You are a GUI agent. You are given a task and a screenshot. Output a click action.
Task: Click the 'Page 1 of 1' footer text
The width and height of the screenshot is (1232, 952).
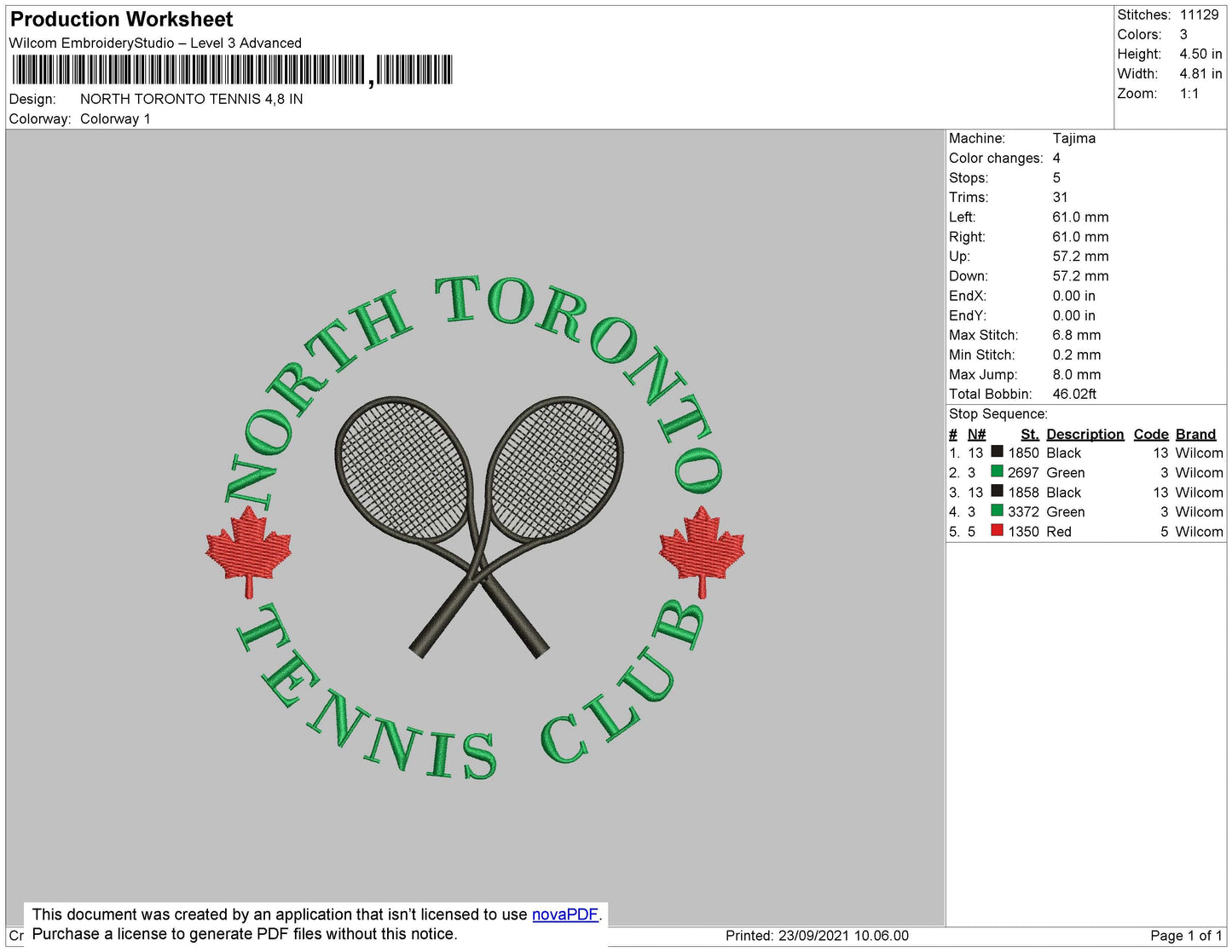coord(1186,935)
